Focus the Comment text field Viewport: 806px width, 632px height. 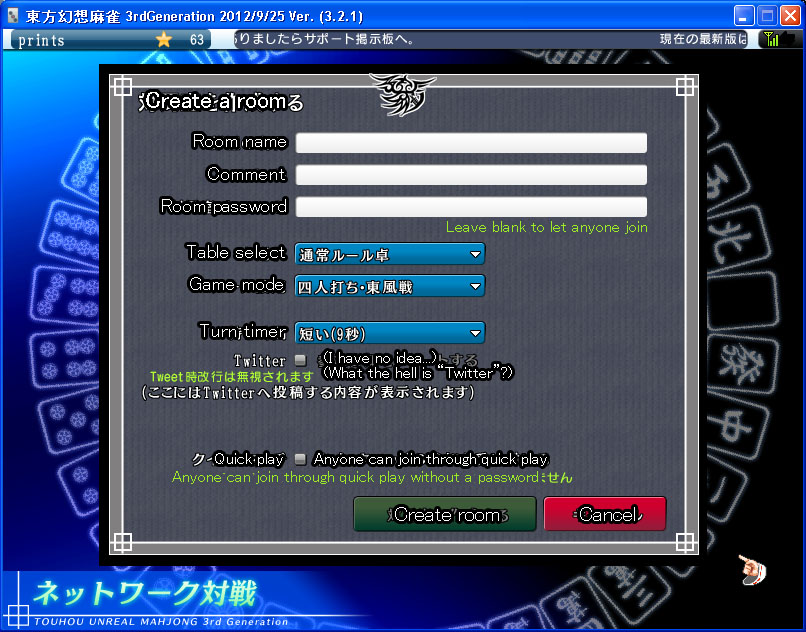[471, 175]
